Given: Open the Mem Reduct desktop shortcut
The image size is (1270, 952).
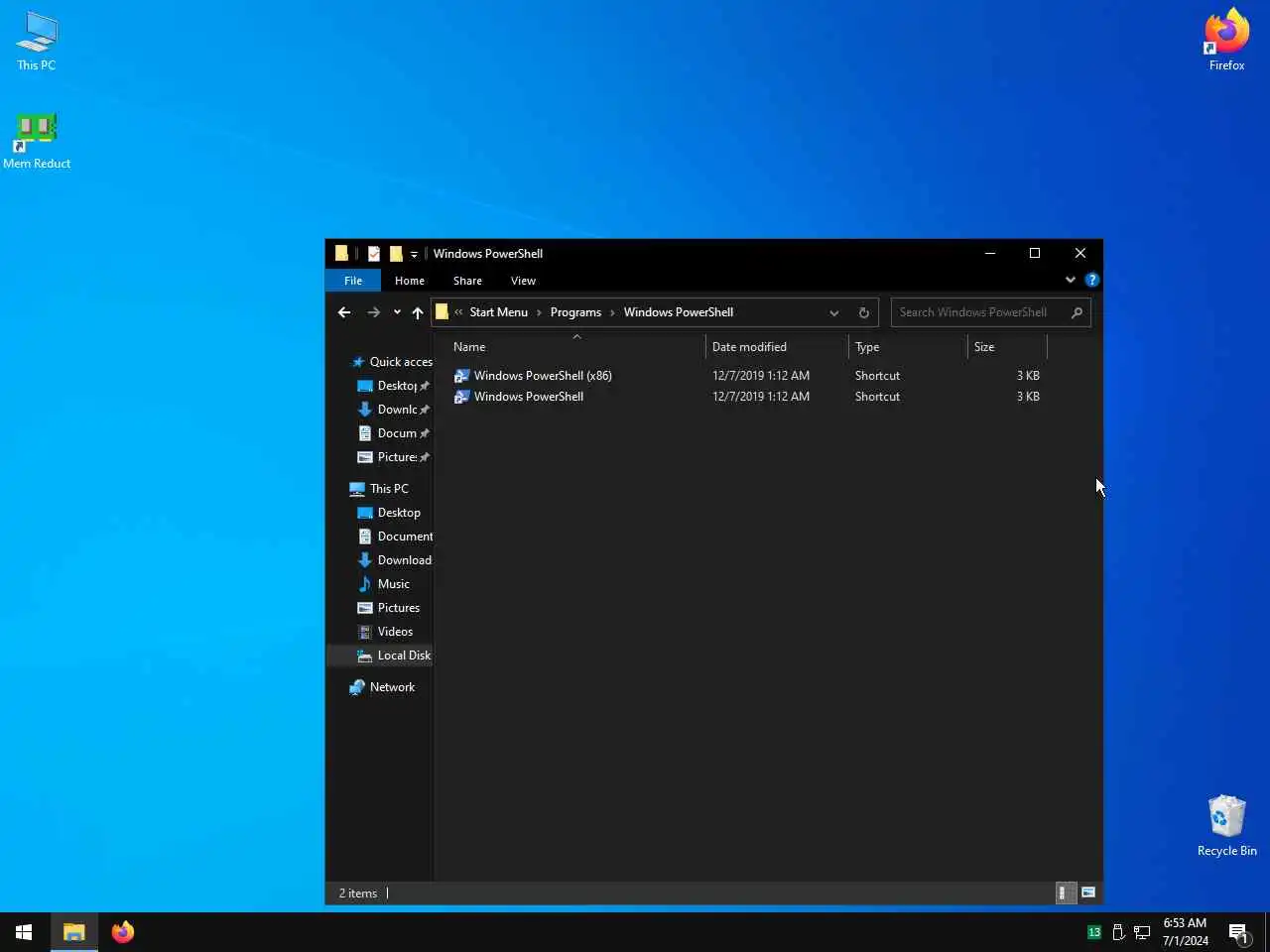Looking at the screenshot, I should tap(37, 141).
